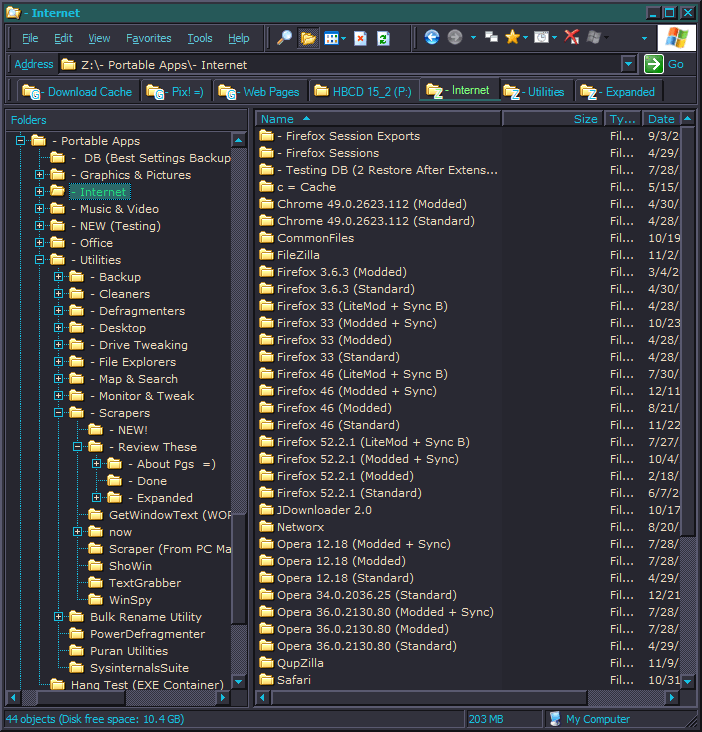Click the folder tree vertical scrollbar
702x732 pixels.
click(x=239, y=400)
